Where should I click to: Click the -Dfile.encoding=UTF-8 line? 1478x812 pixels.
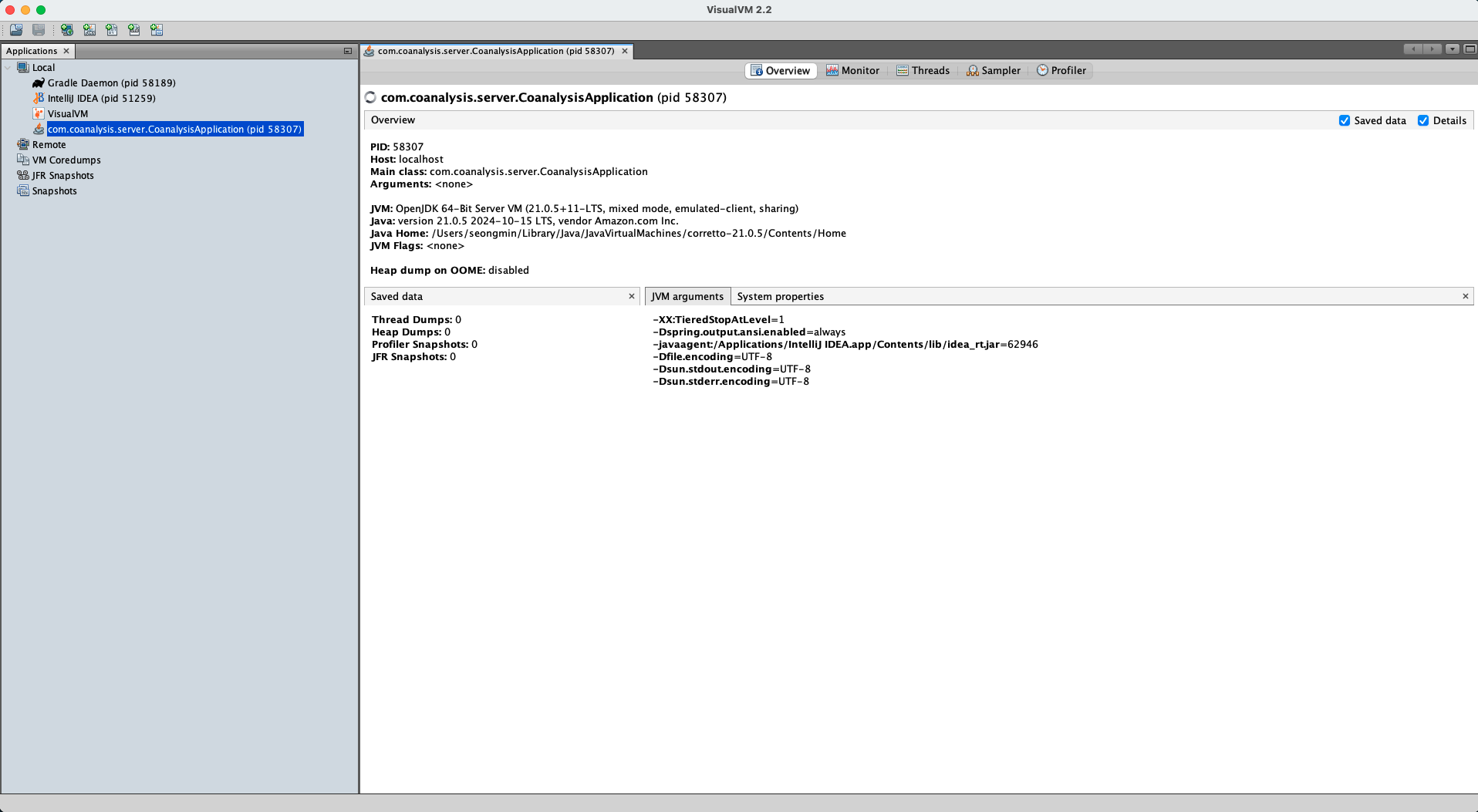[x=712, y=357]
